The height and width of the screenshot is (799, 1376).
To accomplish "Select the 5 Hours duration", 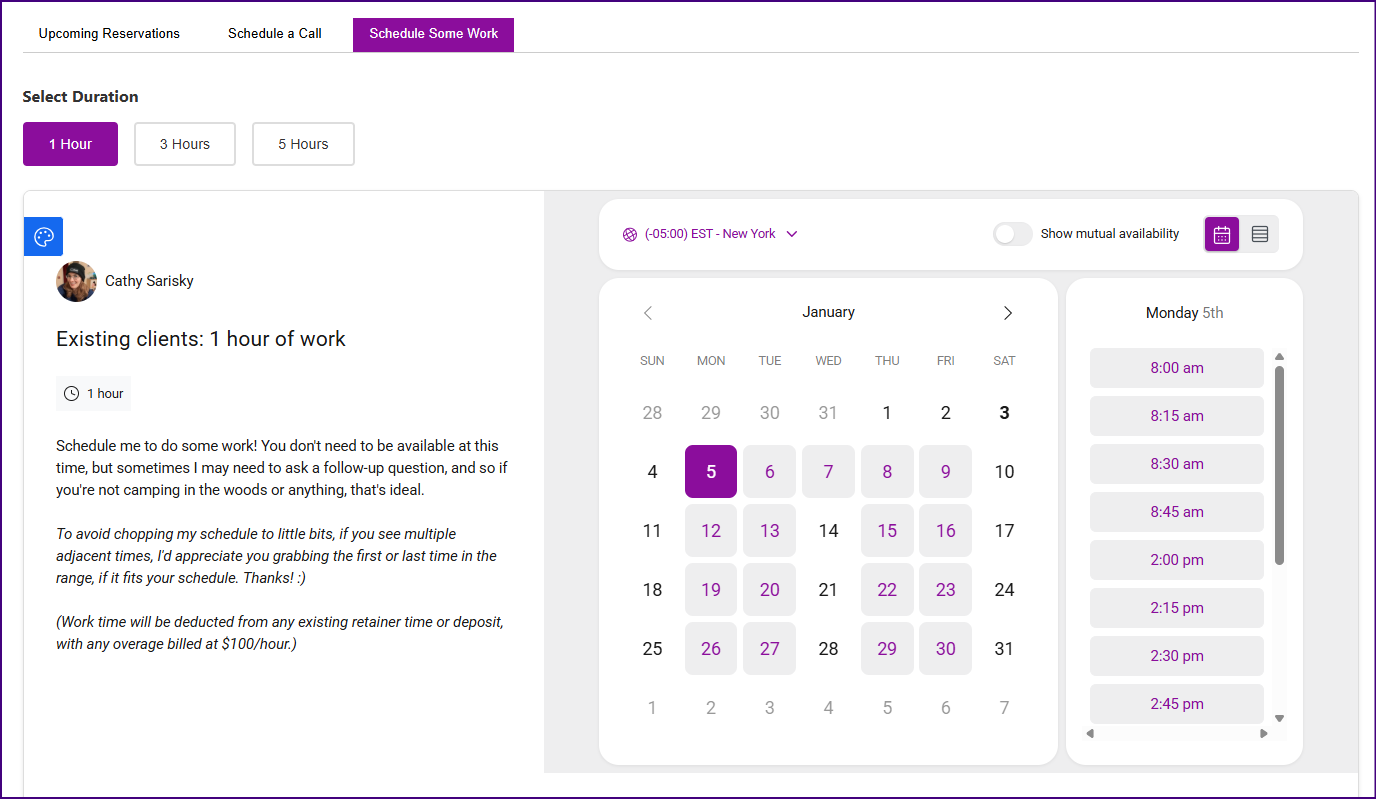I will click(303, 144).
